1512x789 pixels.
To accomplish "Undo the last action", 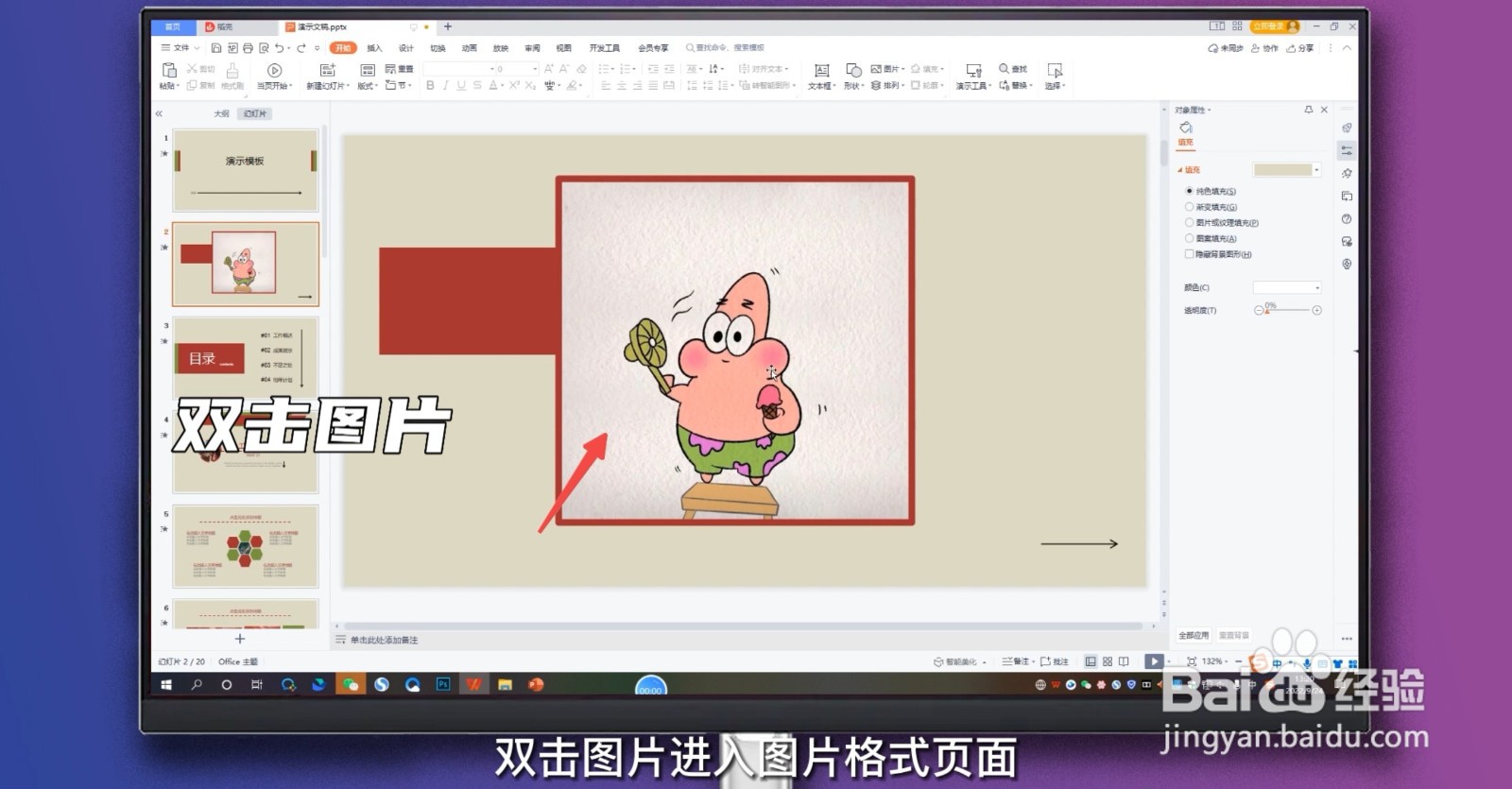I will point(279,48).
